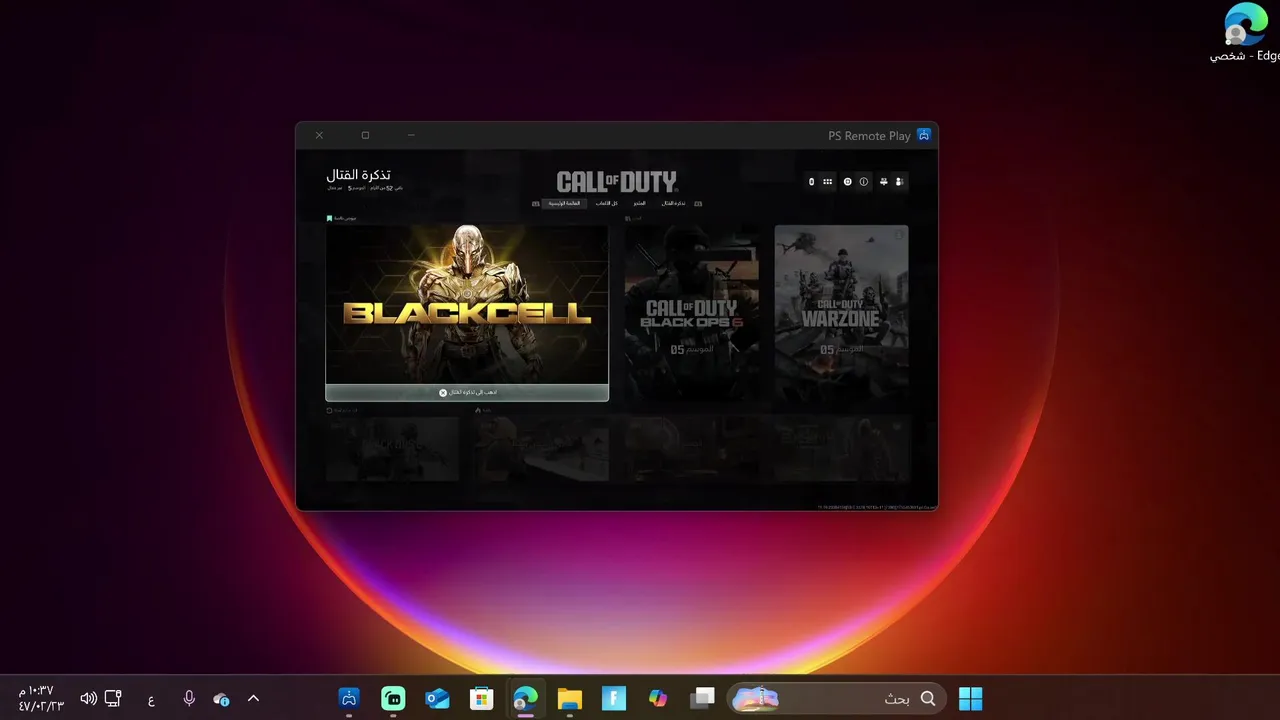Click the microphone tray icon

pos(189,699)
